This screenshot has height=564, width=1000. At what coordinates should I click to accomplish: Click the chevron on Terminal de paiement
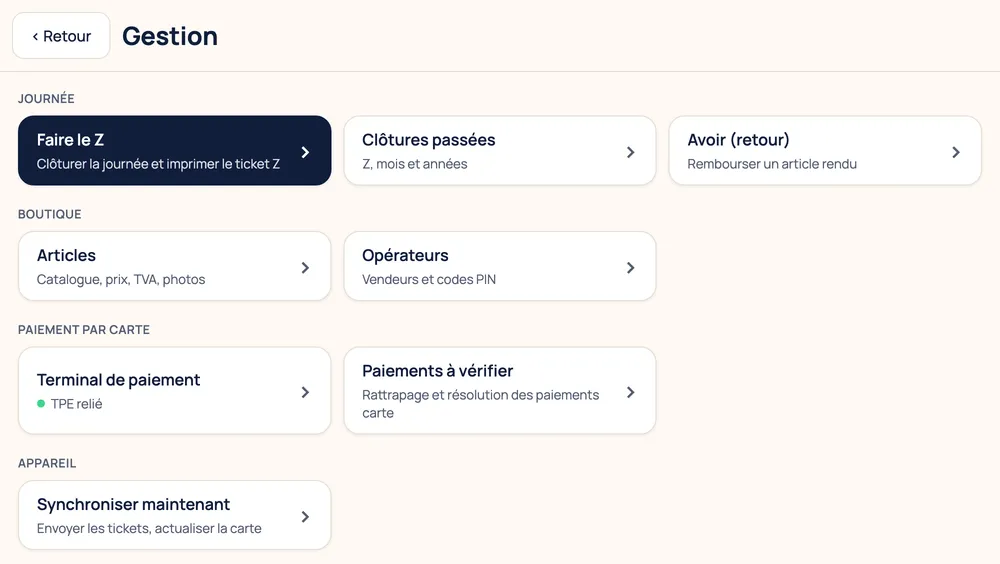pyautogui.click(x=305, y=392)
